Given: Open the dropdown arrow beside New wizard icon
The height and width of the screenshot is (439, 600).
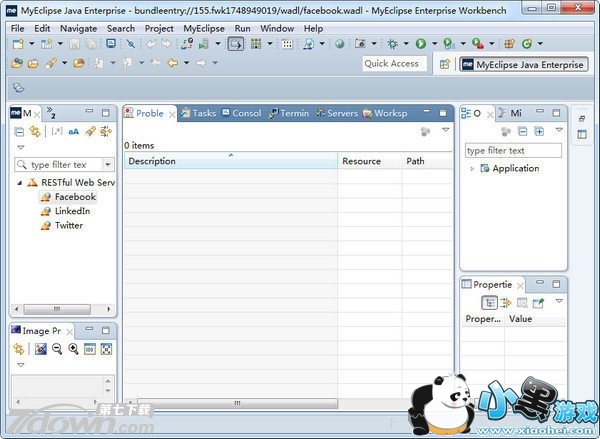Looking at the screenshot, I should [x=32, y=44].
